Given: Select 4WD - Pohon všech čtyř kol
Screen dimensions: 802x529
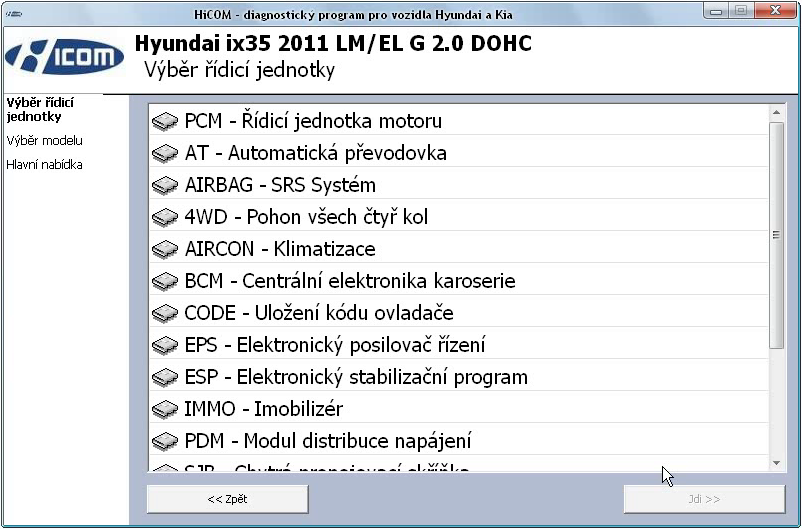Looking at the screenshot, I should [x=459, y=217].
